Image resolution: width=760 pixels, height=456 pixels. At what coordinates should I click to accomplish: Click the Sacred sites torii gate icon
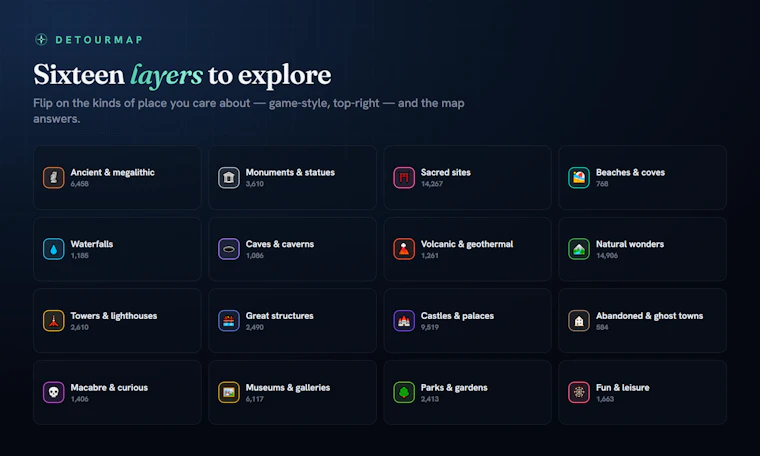[404, 177]
